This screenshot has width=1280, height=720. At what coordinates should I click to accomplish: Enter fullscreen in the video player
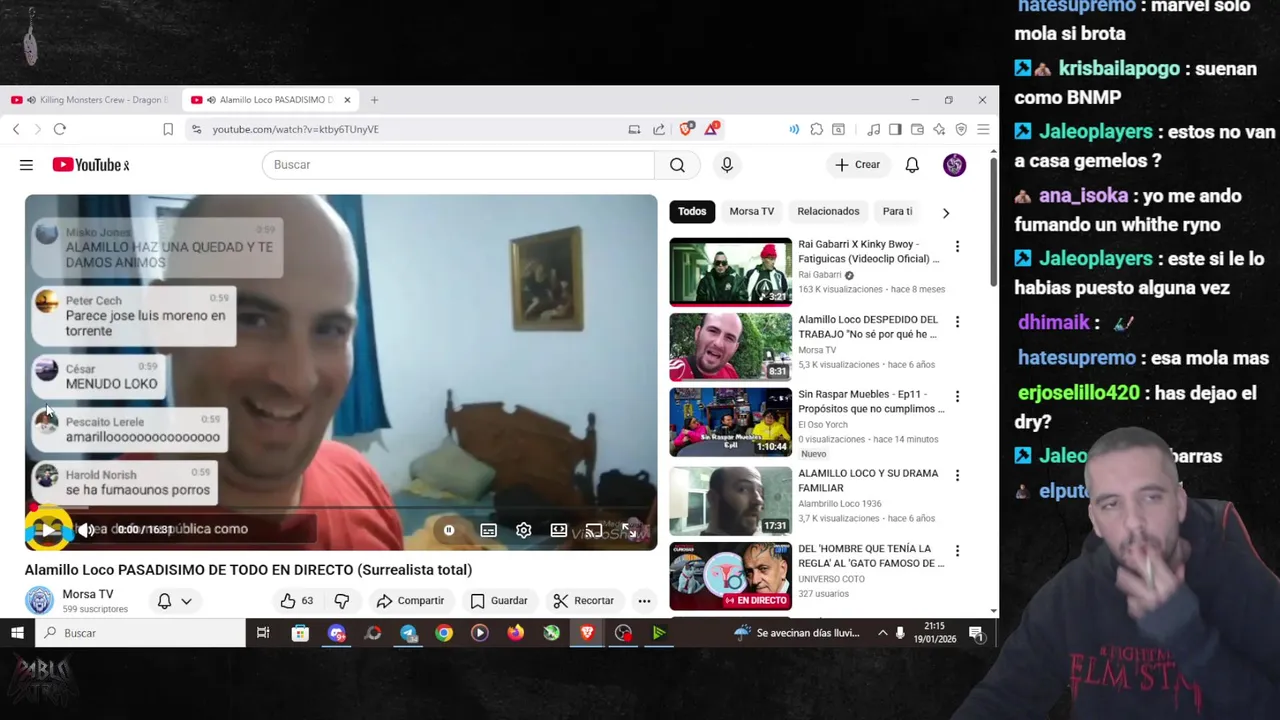629,530
